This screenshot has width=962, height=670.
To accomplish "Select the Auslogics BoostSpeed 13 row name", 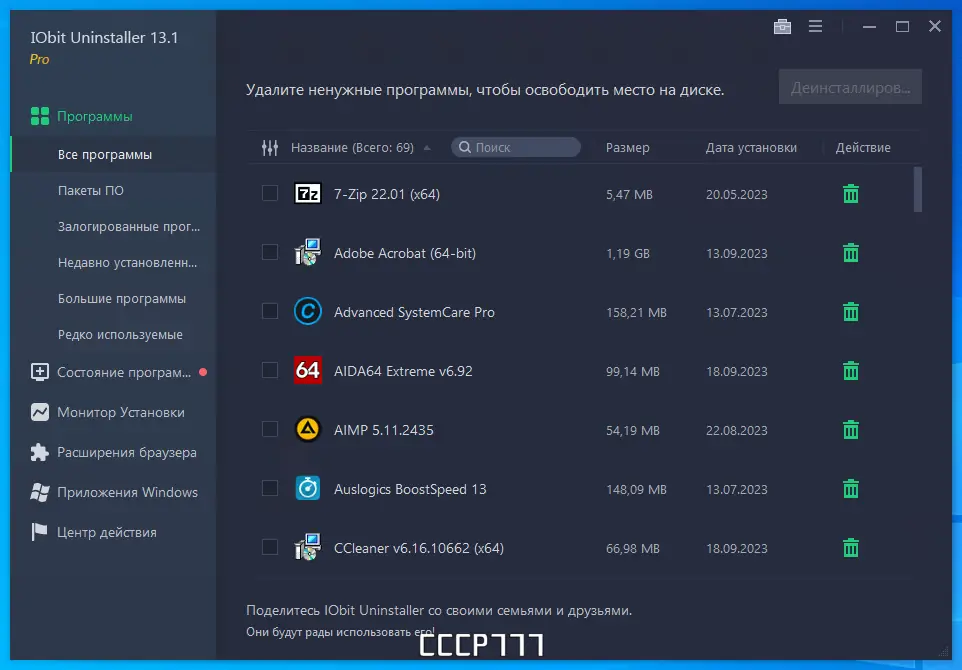I will tap(410, 489).
